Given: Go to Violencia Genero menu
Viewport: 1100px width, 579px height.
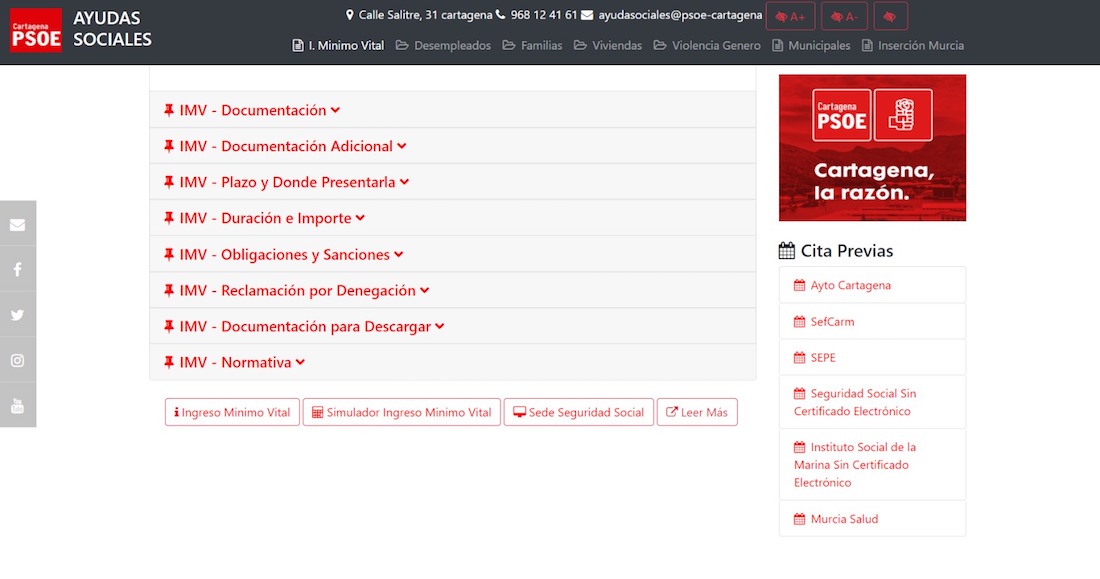Looking at the screenshot, I should click(x=707, y=45).
